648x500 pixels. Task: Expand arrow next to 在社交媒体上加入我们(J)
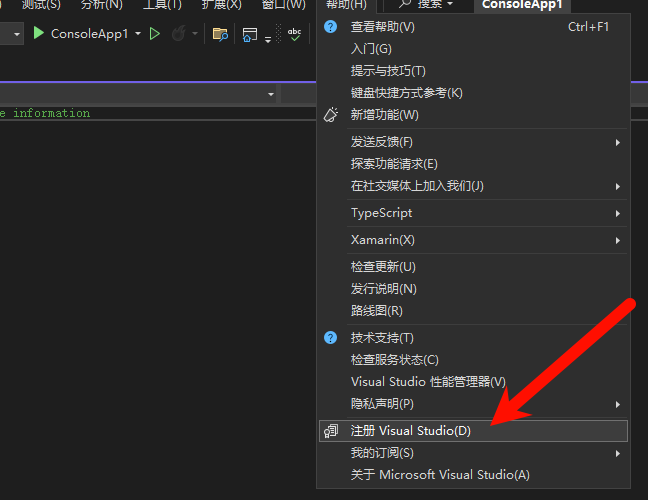(618, 186)
